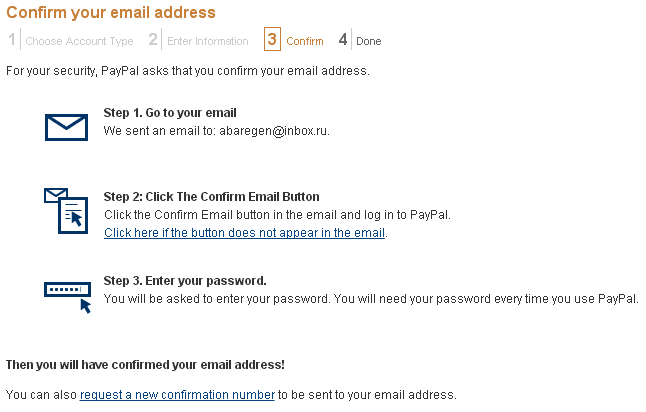Click the boxed number 3 step indicator
The image size is (646, 412).
(x=272, y=40)
